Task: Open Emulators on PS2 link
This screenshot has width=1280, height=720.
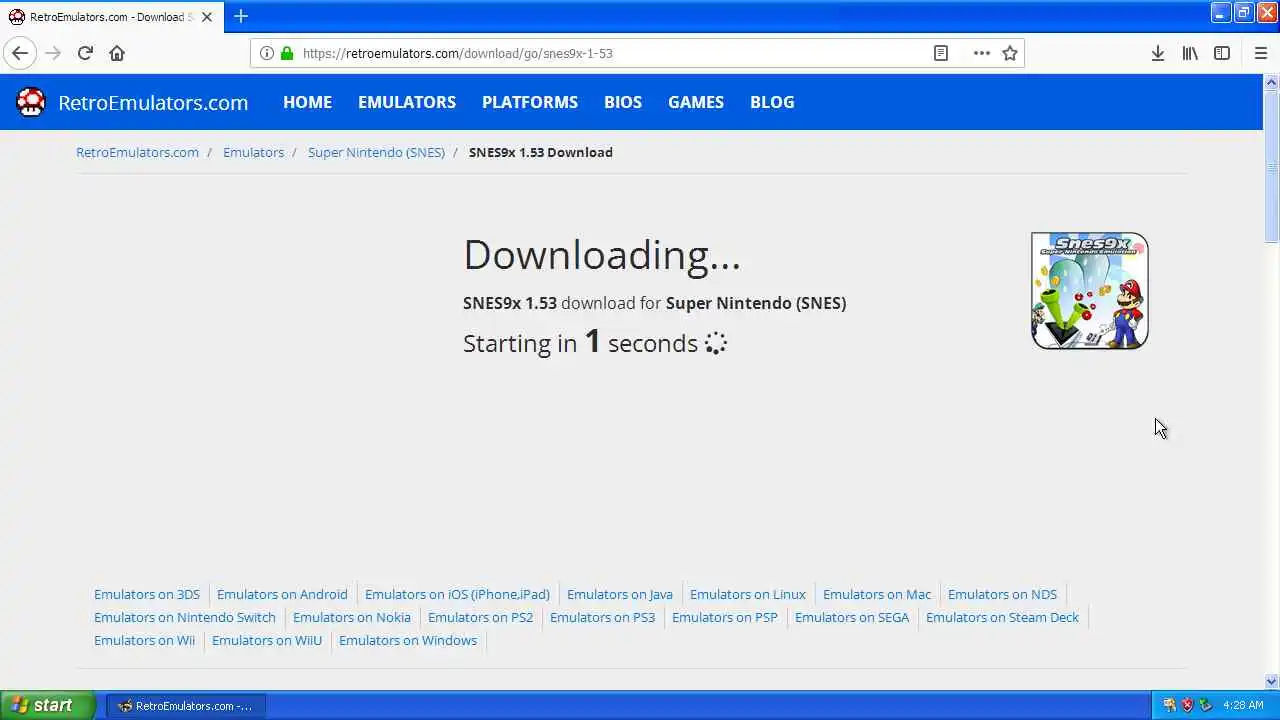Action: pyautogui.click(x=481, y=617)
